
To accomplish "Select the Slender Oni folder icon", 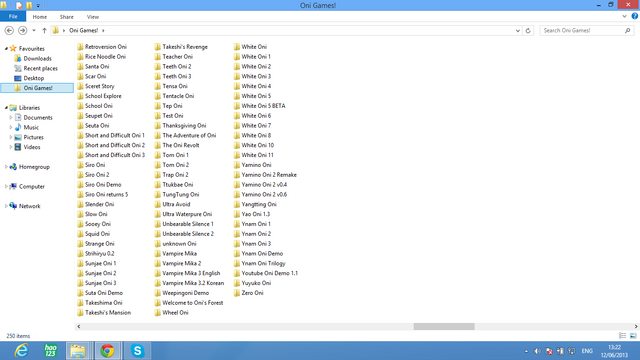I will coord(80,204).
